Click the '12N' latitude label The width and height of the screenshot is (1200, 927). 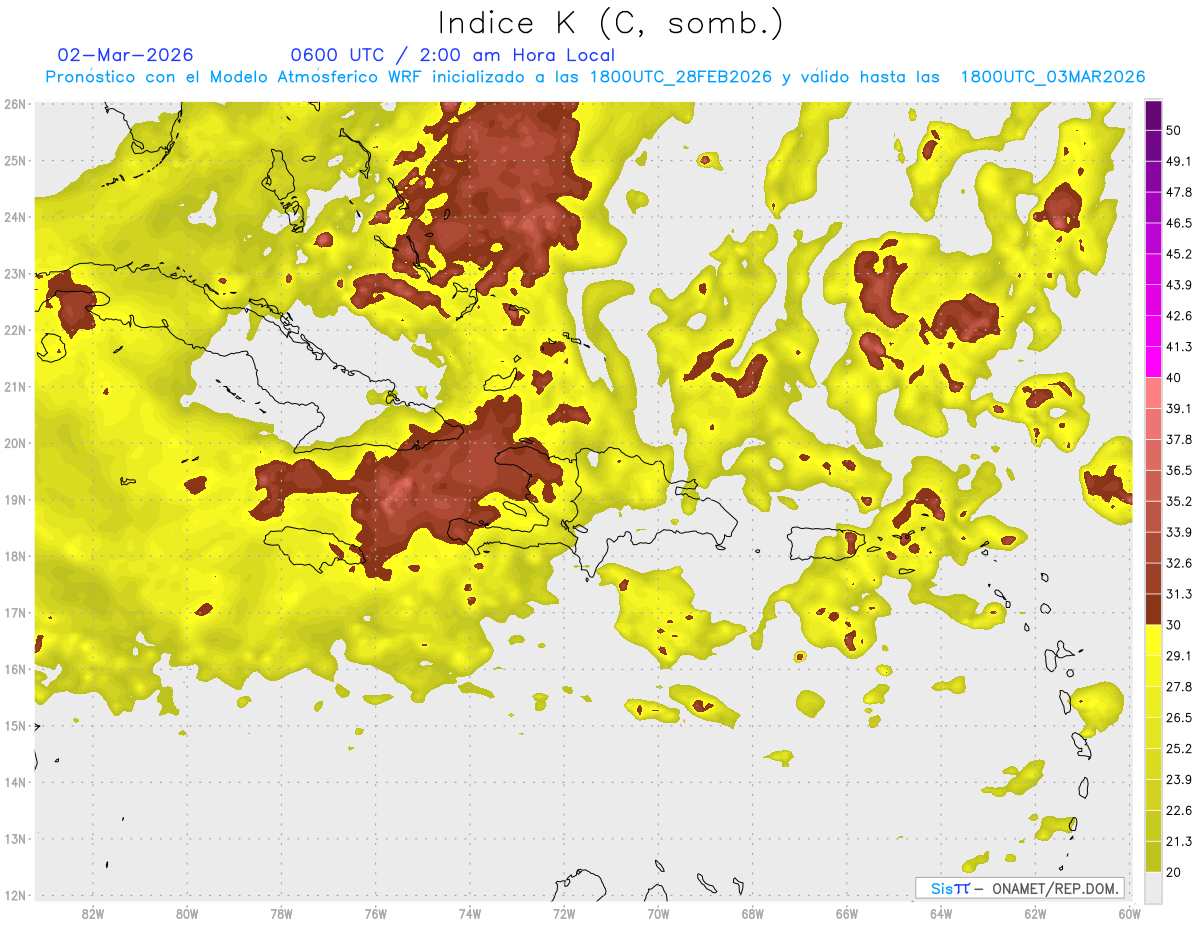[x=15, y=896]
